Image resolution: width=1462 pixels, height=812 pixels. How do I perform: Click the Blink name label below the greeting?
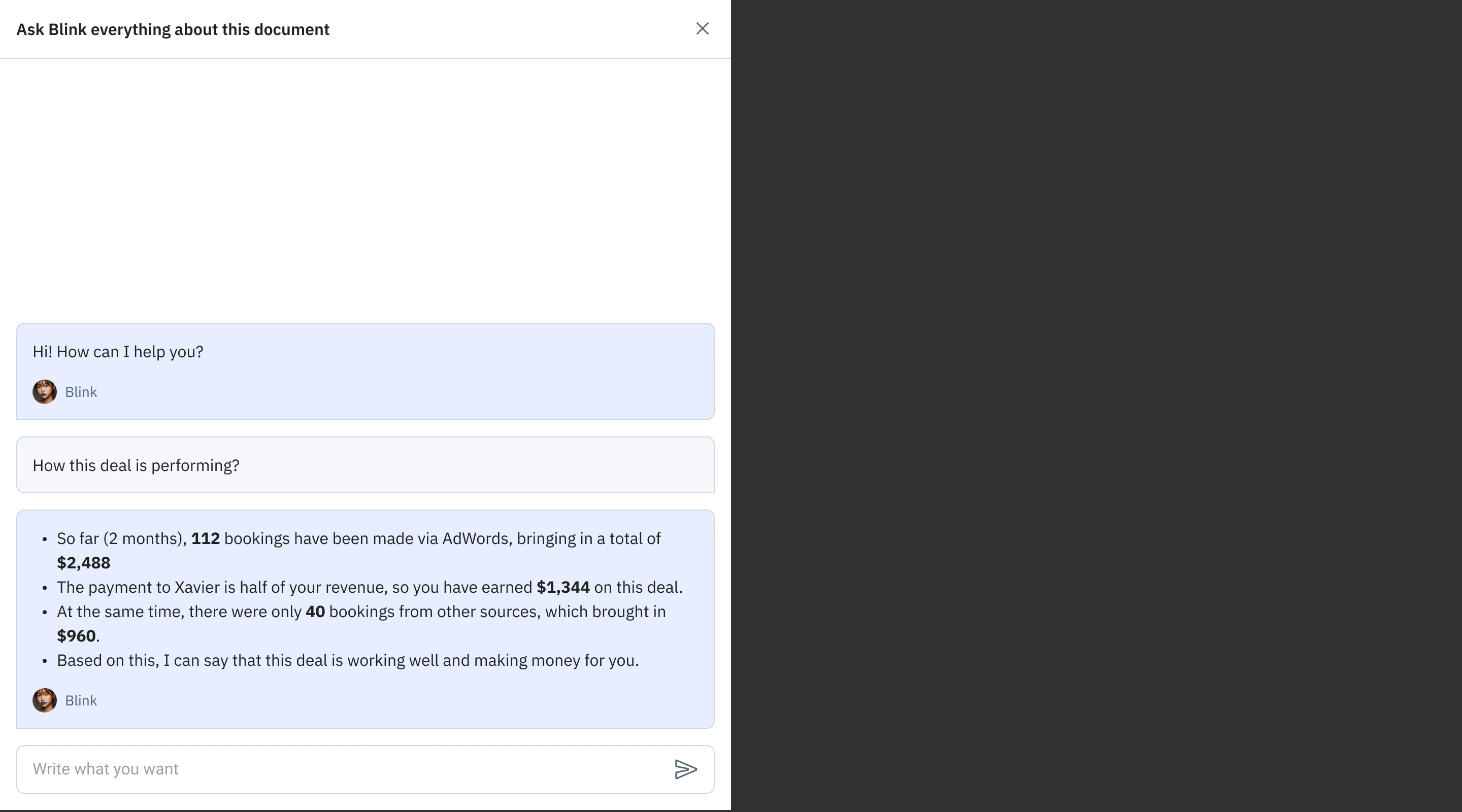(81, 392)
